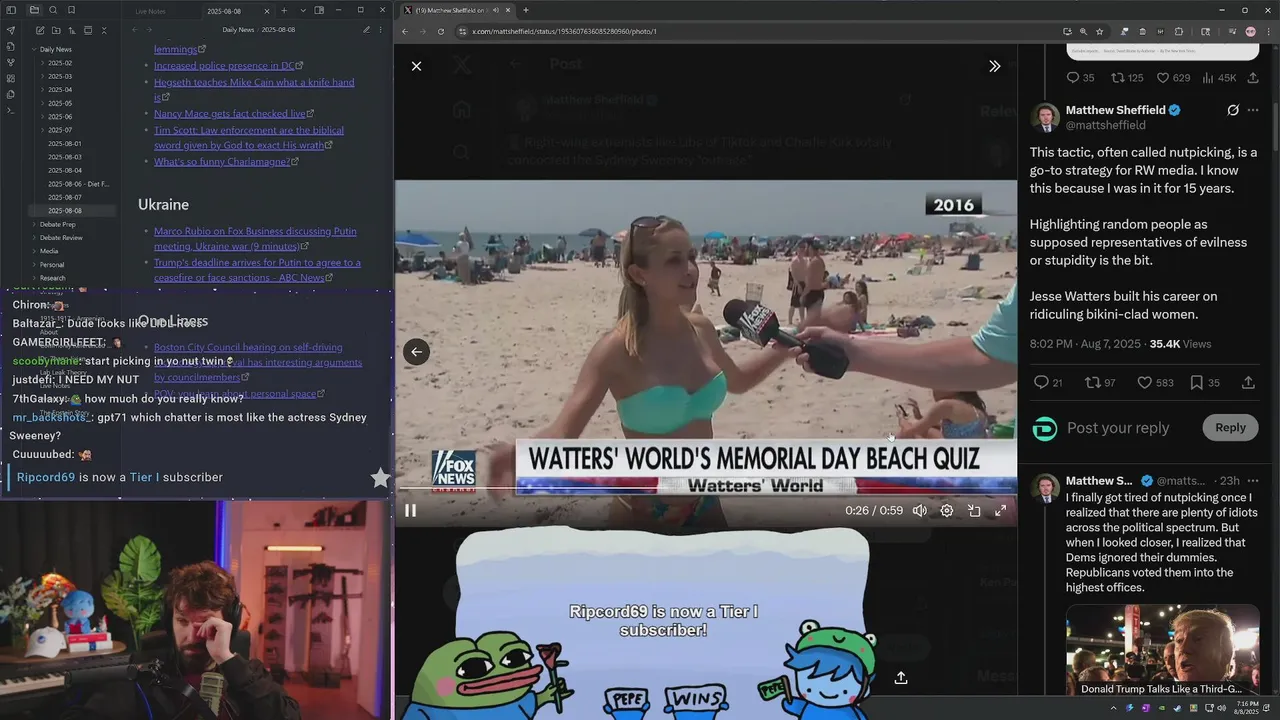Click 'Post your reply' text field
Viewport: 1280px width, 720px height.
coord(1117,428)
